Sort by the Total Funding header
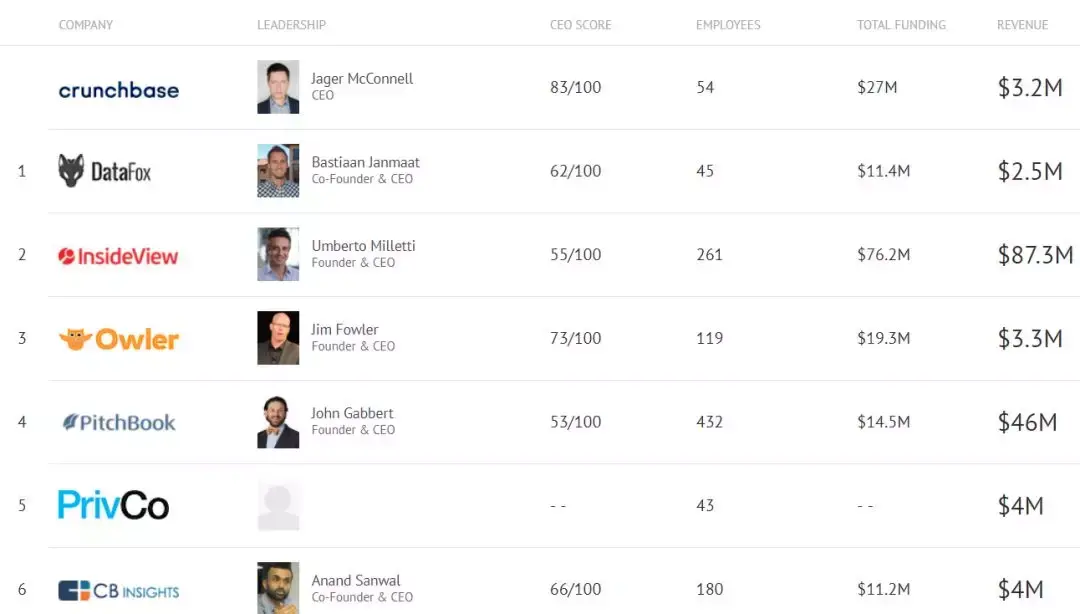The image size is (1080, 614). tap(901, 25)
